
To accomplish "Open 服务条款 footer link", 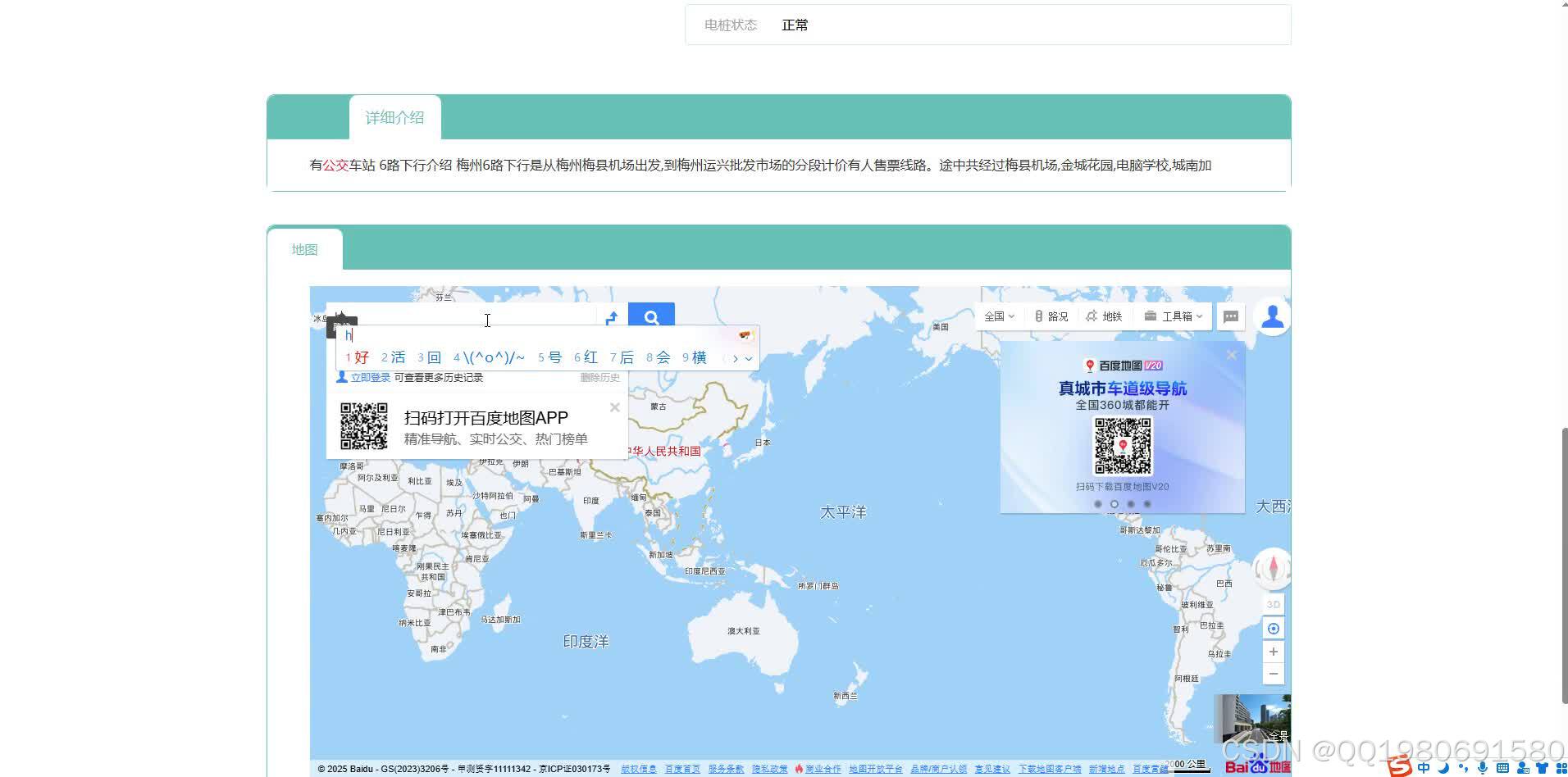I will tap(726, 769).
